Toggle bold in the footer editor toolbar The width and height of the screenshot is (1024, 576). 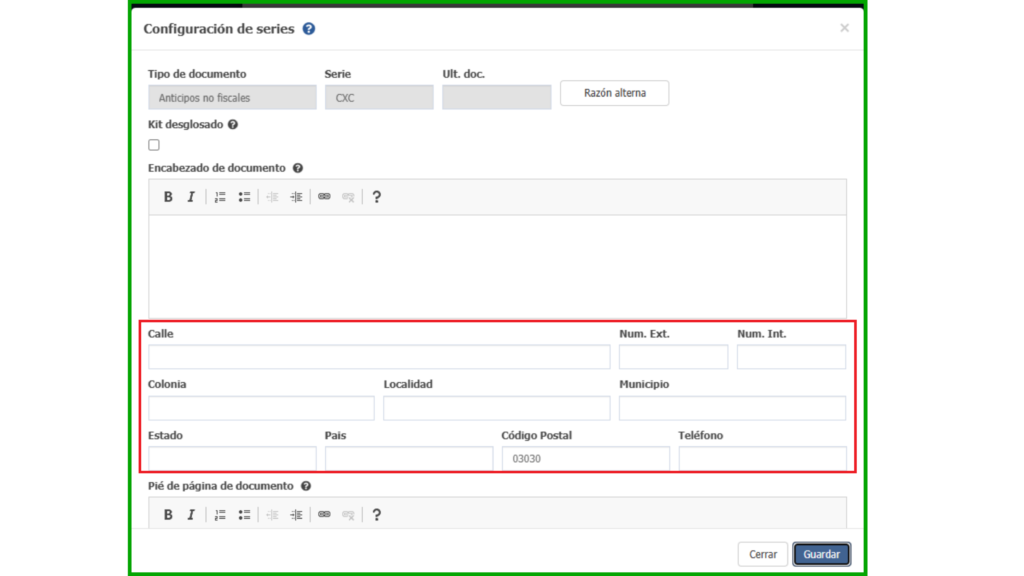coord(168,515)
